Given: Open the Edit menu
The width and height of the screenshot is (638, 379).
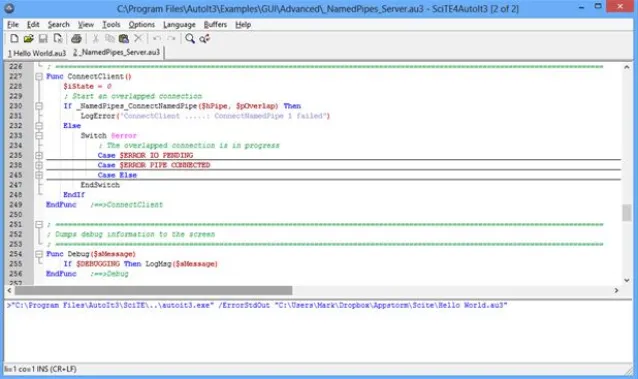Looking at the screenshot, I should (33, 24).
